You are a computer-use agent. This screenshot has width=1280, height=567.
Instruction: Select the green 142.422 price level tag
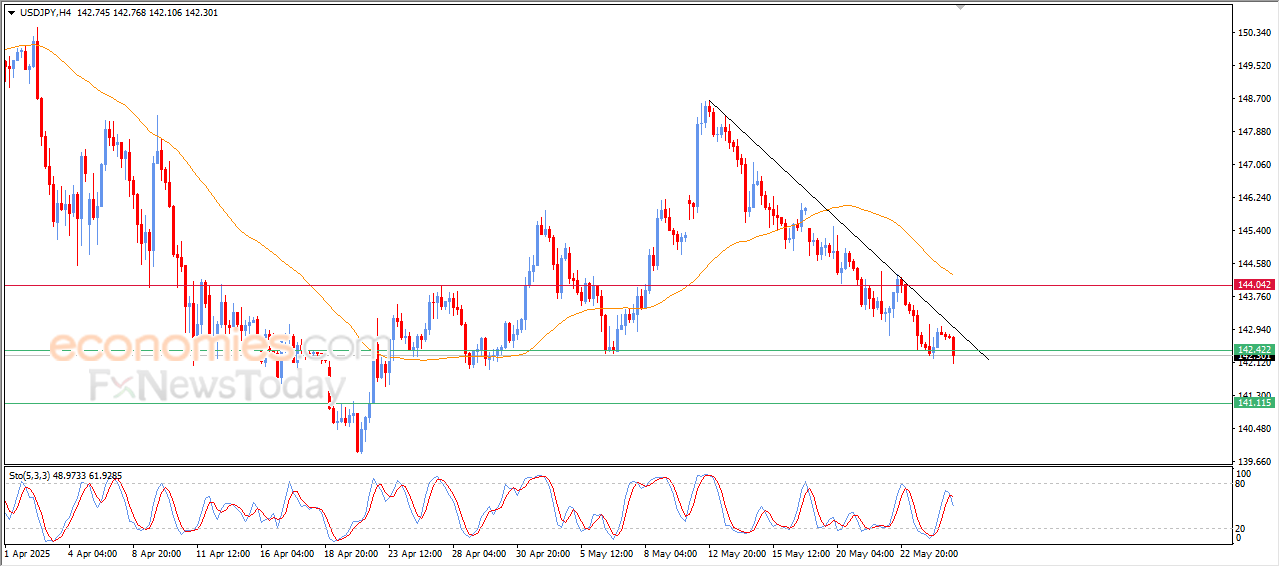point(1254,349)
